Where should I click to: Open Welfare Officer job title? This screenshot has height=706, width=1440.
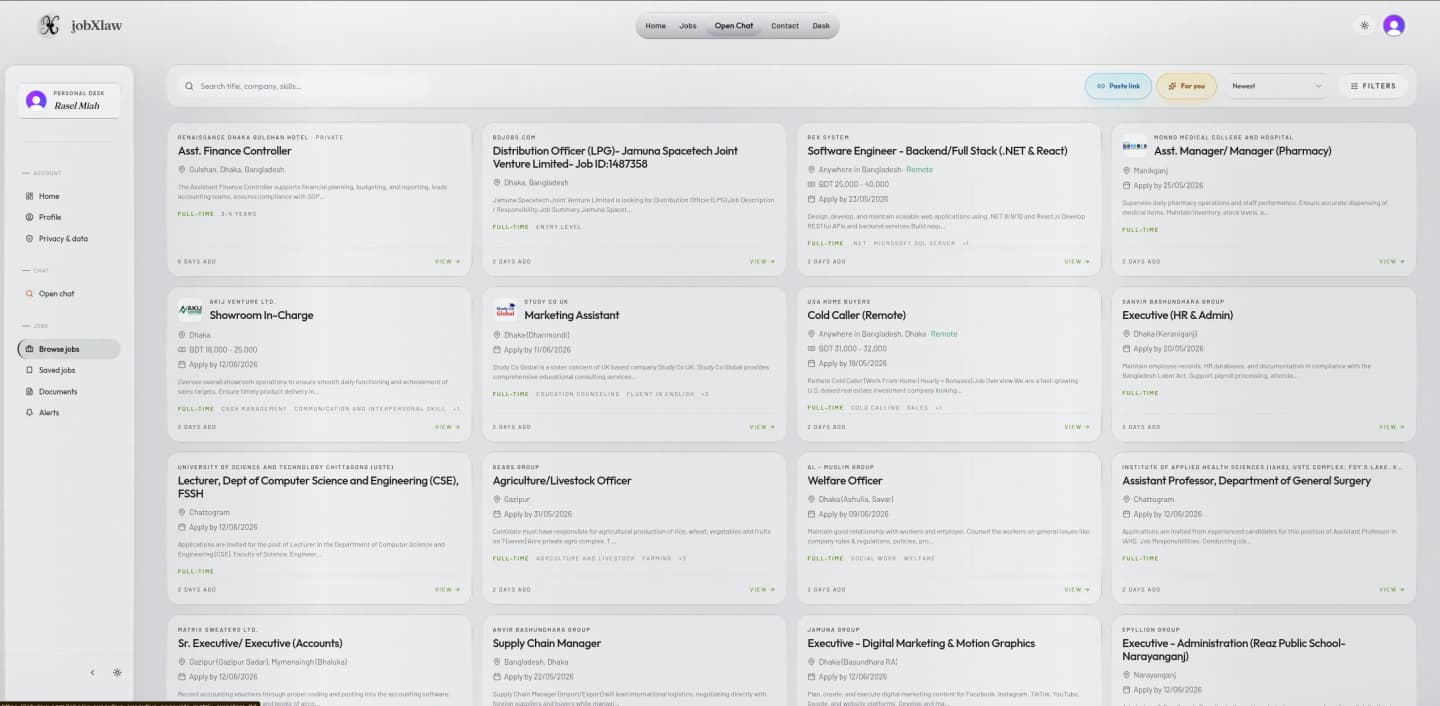(x=845, y=481)
